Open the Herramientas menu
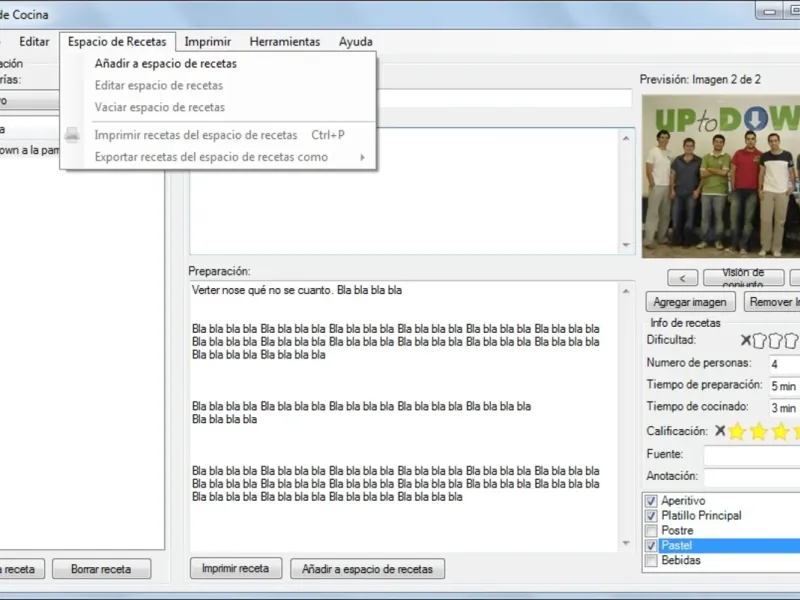The width and height of the screenshot is (800, 600). [x=285, y=42]
